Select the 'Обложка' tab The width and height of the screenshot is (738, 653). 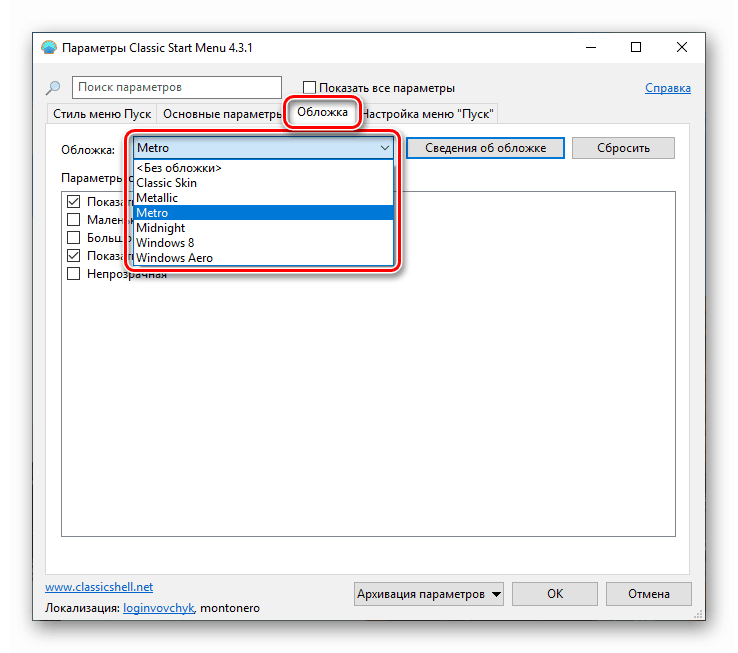(x=322, y=112)
